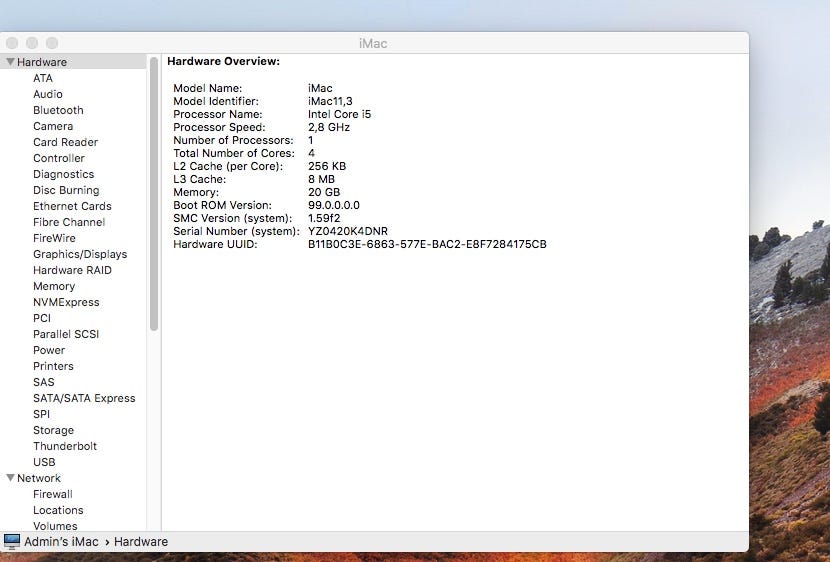The height and width of the screenshot is (562, 830).
Task: Open Controller section
Action: (59, 158)
